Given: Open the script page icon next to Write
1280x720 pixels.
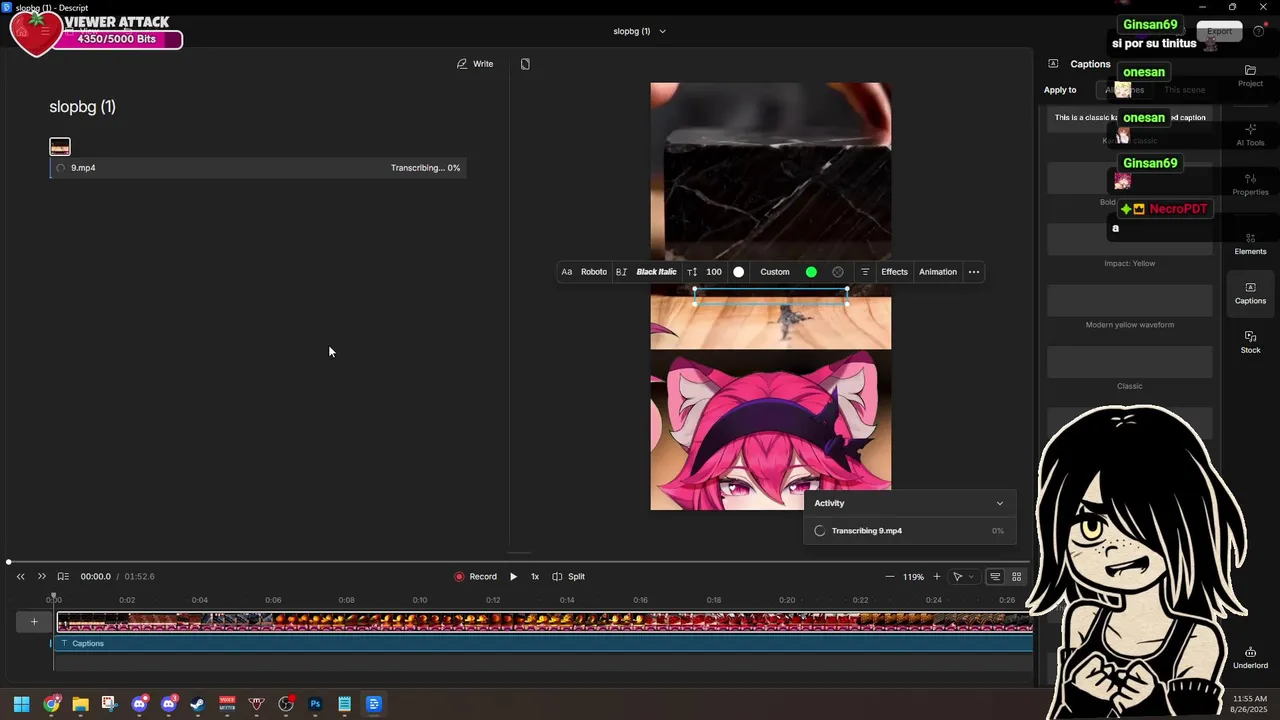Looking at the screenshot, I should pos(525,64).
